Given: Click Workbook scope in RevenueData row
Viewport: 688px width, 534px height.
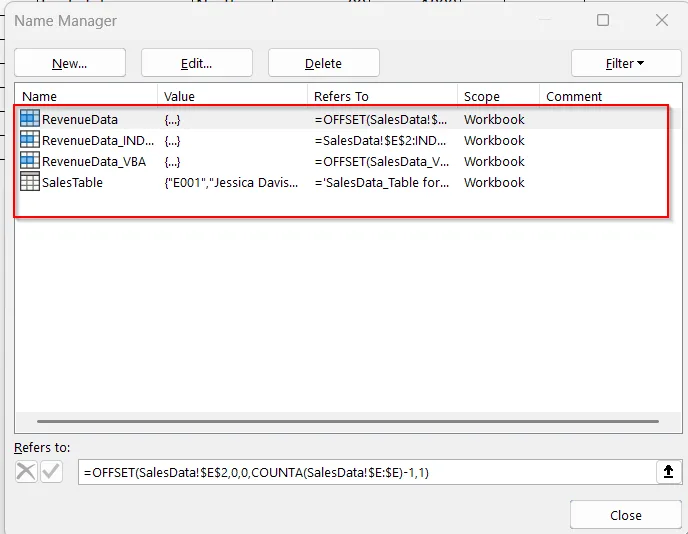Looking at the screenshot, I should click(494, 119).
